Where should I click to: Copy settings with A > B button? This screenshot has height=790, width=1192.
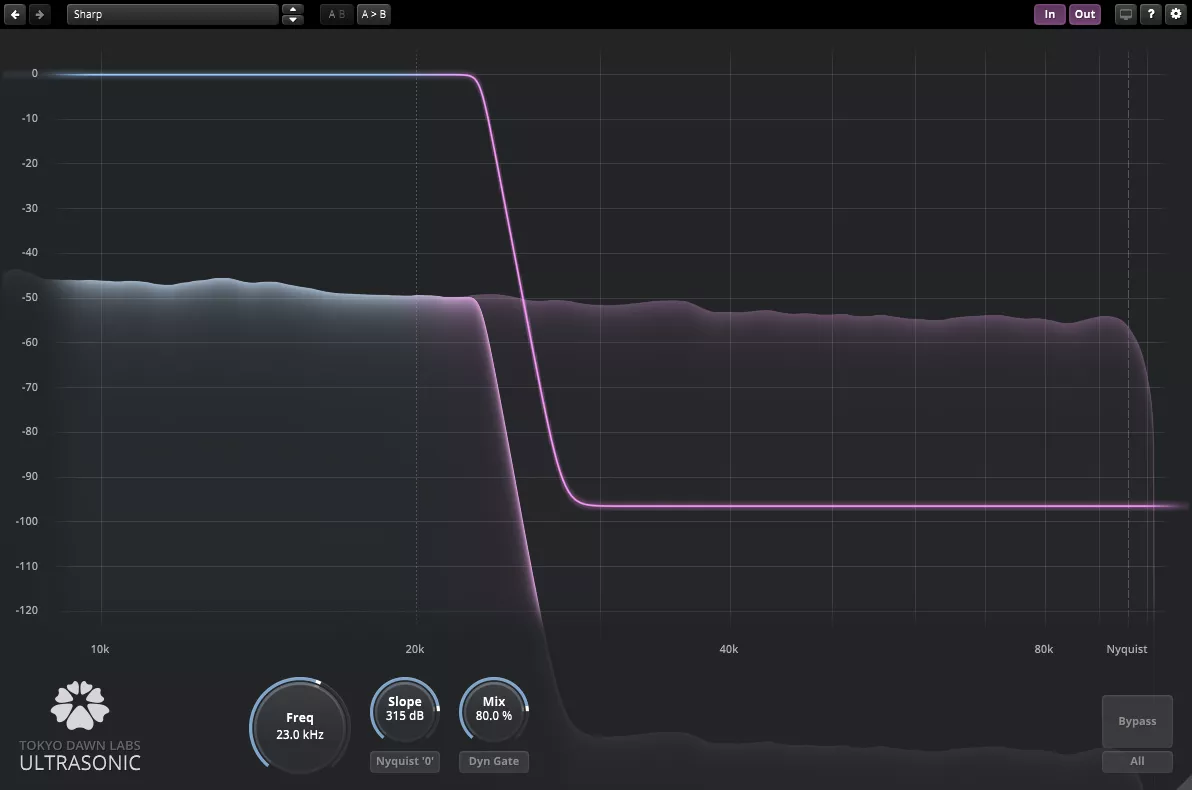(374, 14)
